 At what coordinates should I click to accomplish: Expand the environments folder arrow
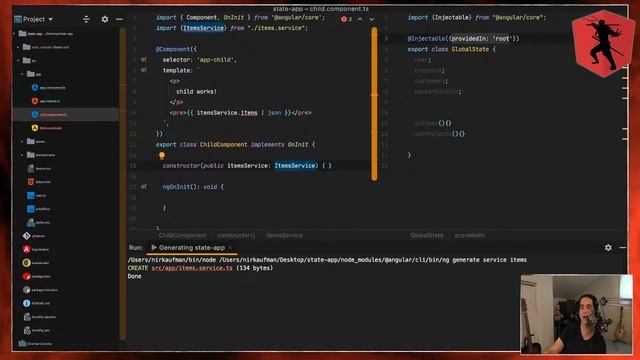22,155
